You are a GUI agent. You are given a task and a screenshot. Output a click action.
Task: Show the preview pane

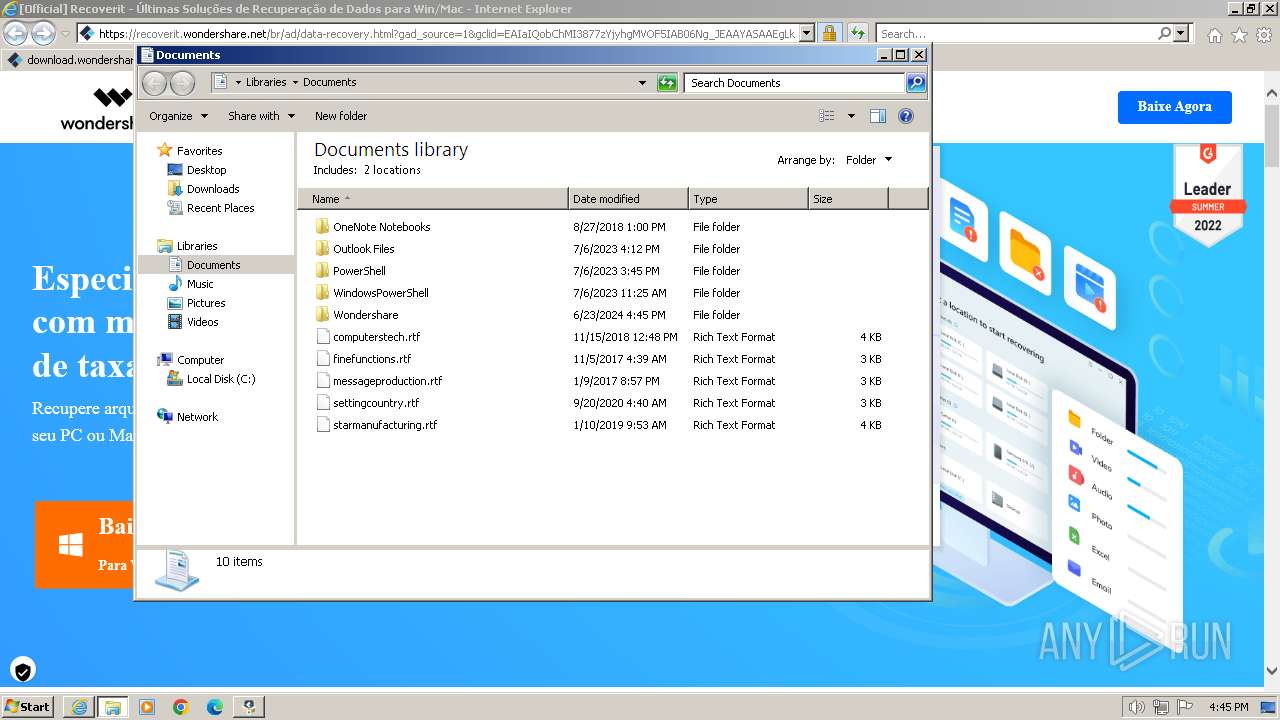878,116
